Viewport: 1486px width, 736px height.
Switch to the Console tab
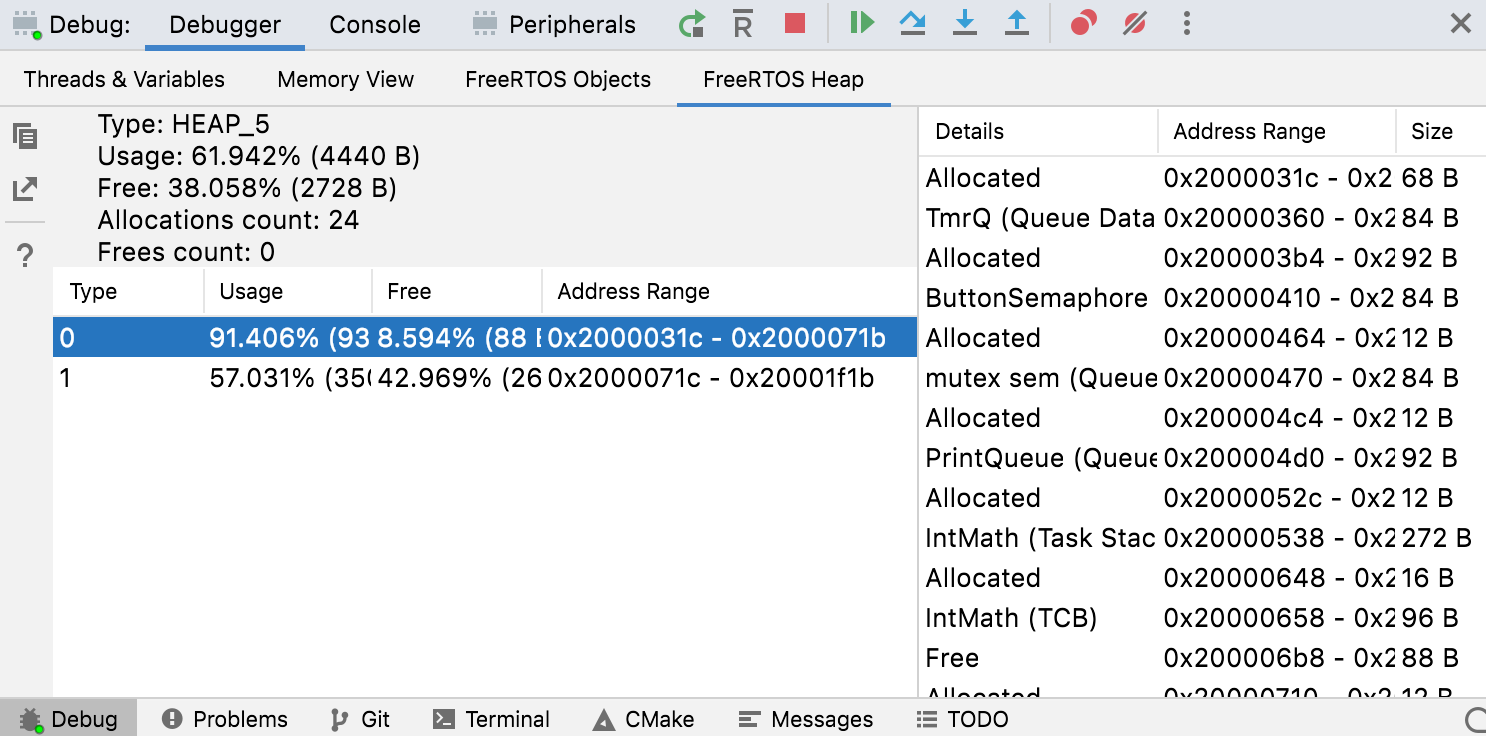coord(373,24)
